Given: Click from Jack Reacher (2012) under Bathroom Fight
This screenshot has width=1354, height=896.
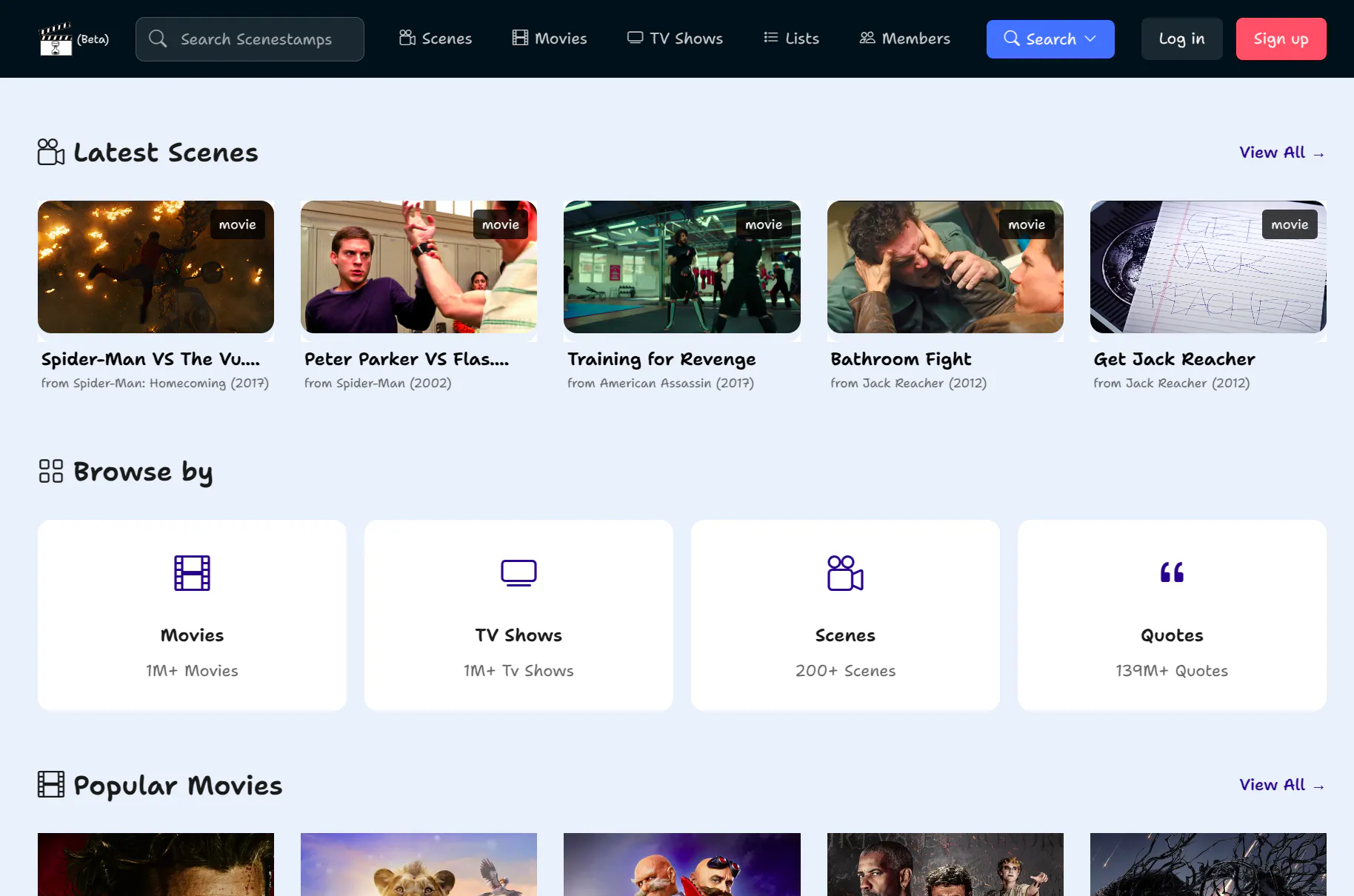Looking at the screenshot, I should coord(909,384).
